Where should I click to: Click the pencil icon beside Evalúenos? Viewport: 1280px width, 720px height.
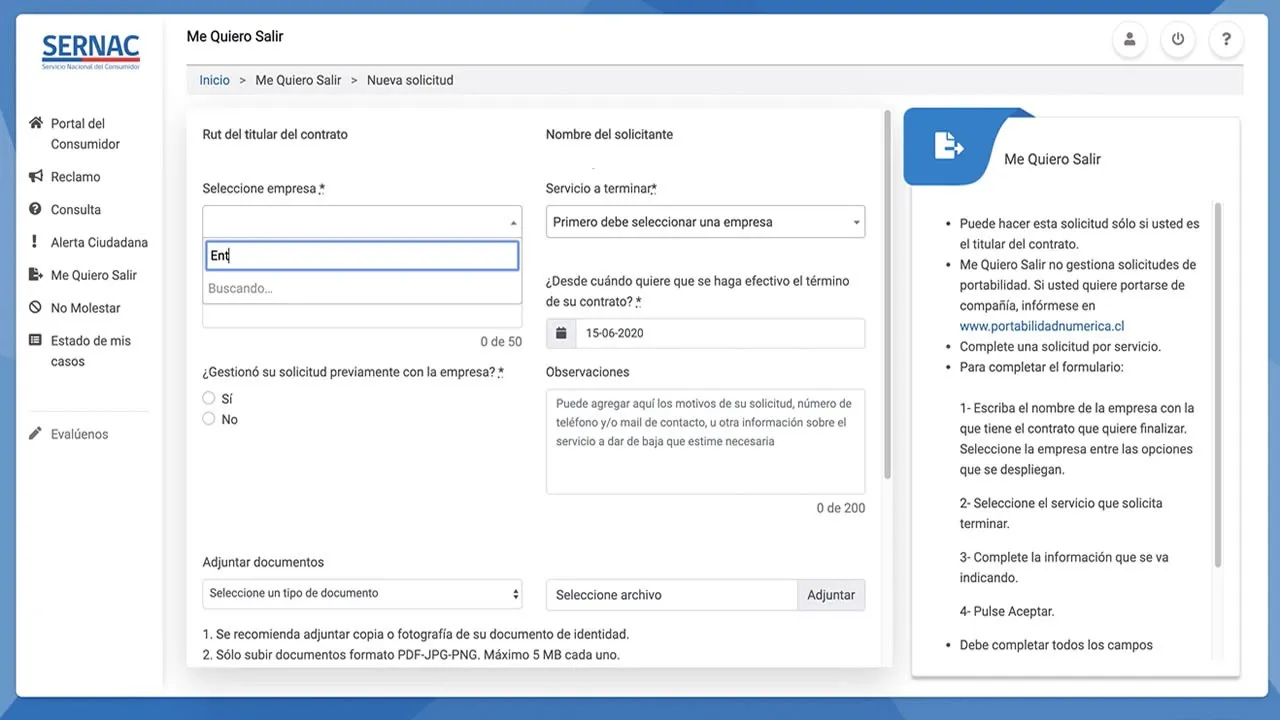[x=36, y=434]
